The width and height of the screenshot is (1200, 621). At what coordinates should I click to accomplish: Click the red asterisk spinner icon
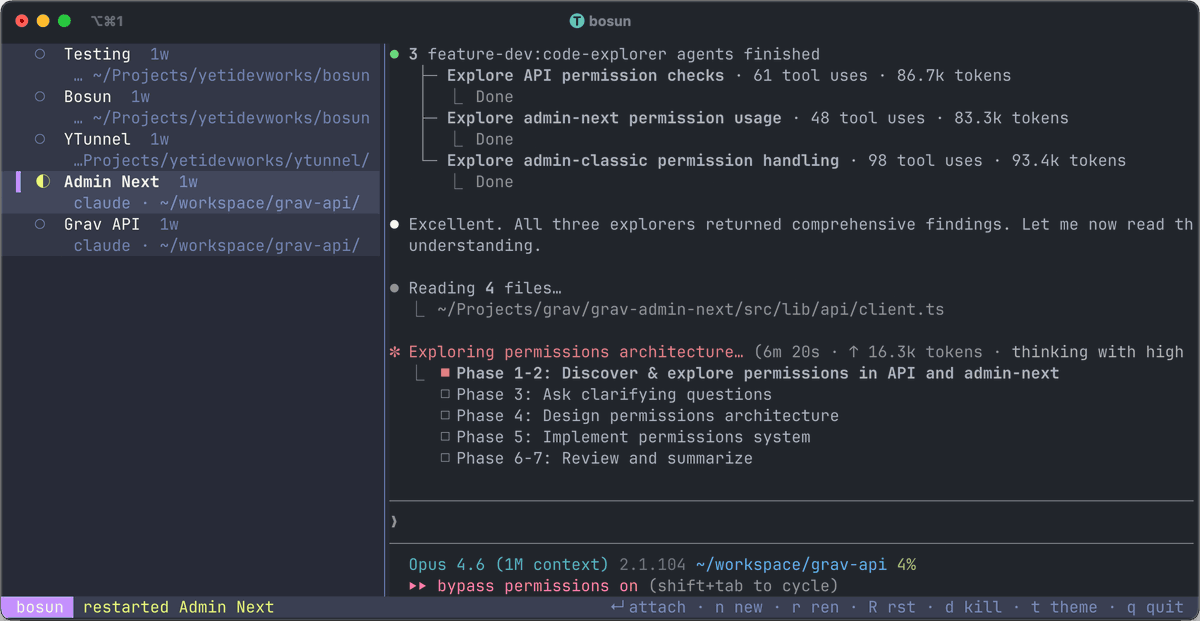(x=395, y=352)
